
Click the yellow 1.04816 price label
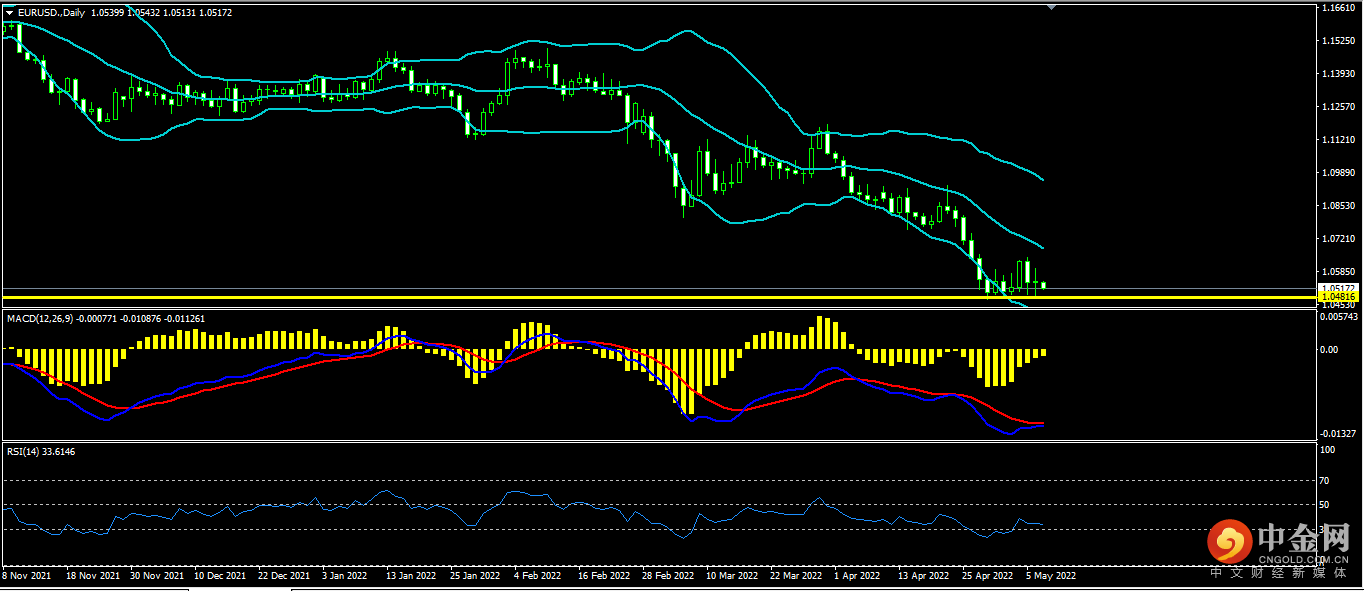click(1337, 297)
